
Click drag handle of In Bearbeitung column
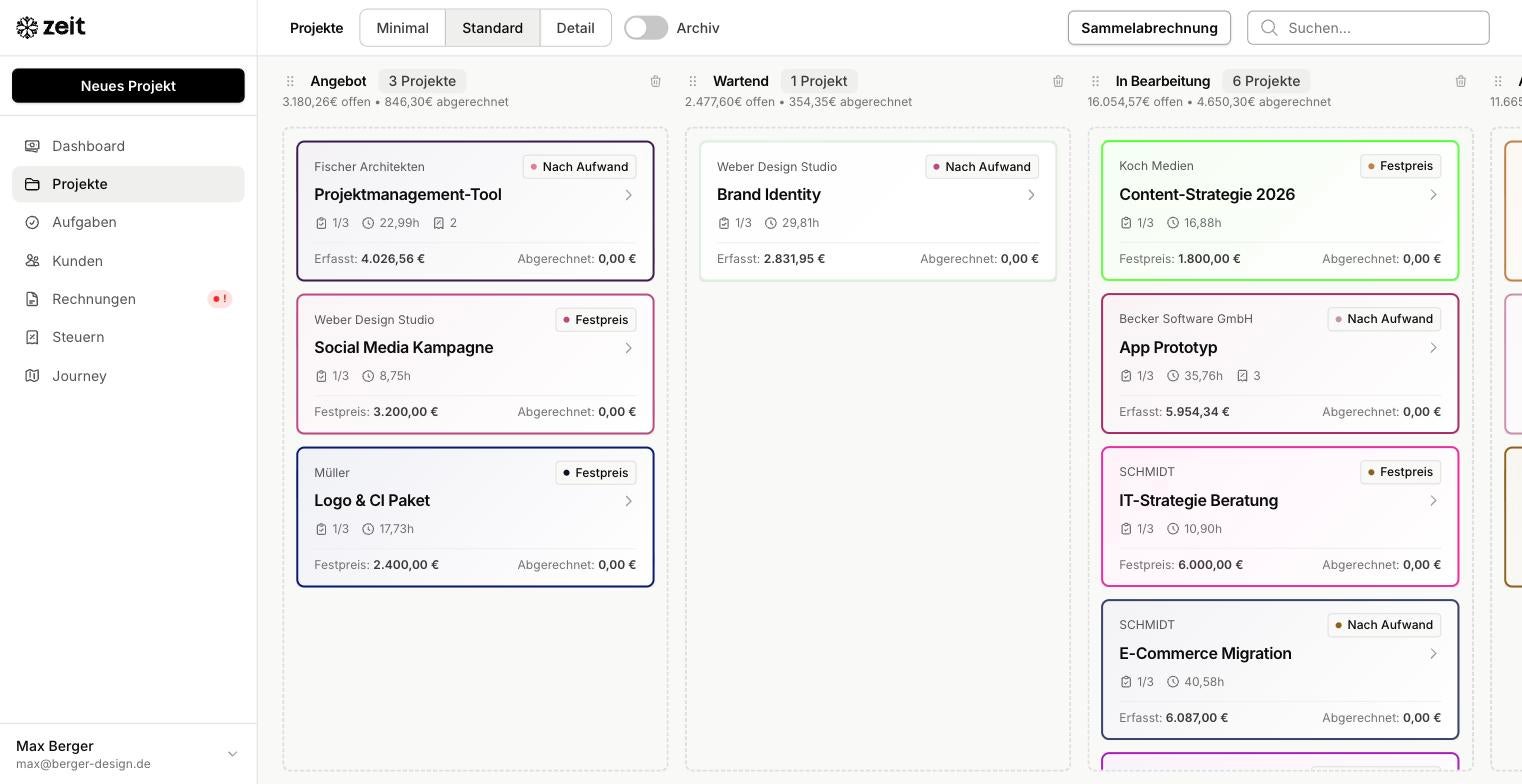click(1095, 81)
